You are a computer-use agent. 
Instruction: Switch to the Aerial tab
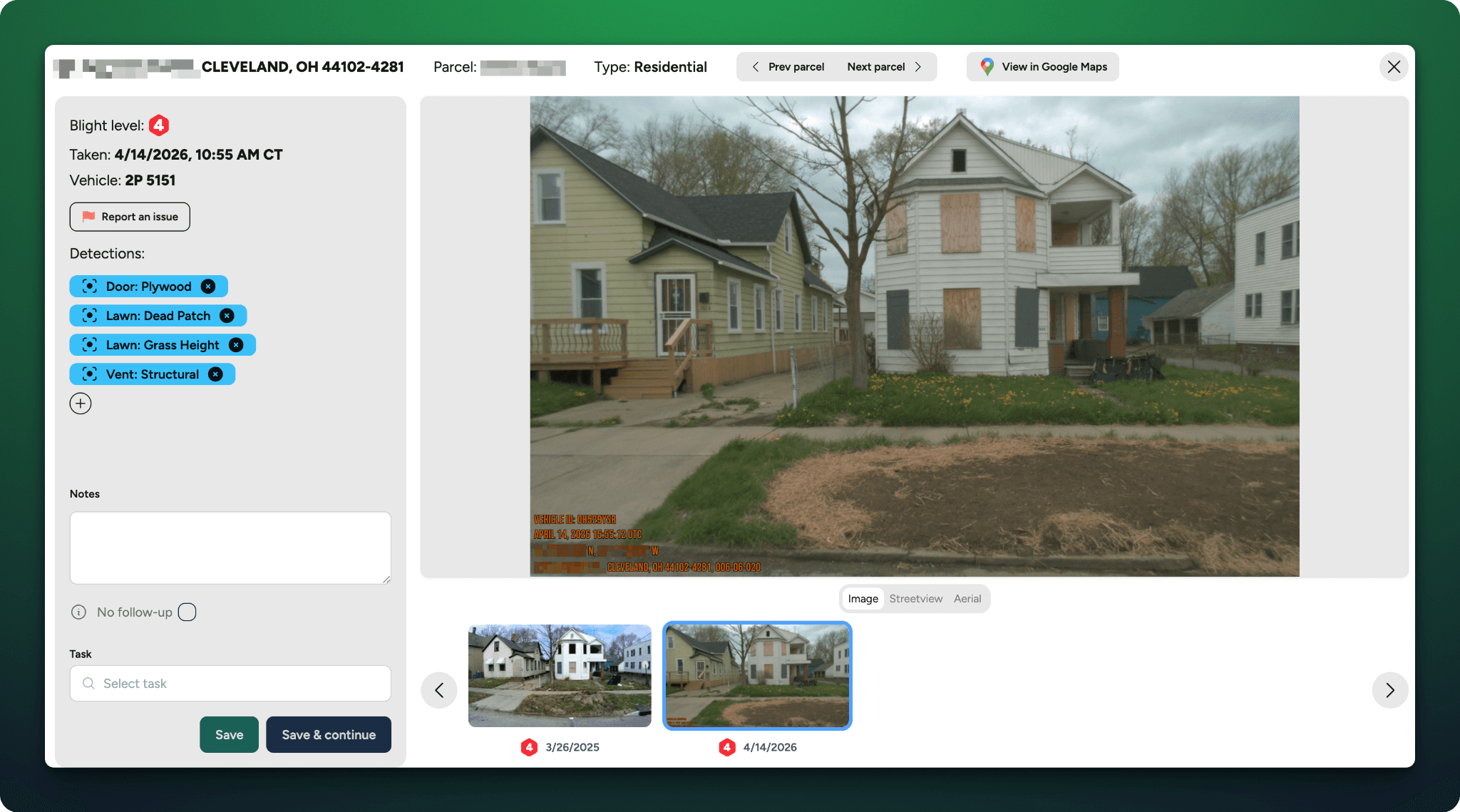pos(967,599)
